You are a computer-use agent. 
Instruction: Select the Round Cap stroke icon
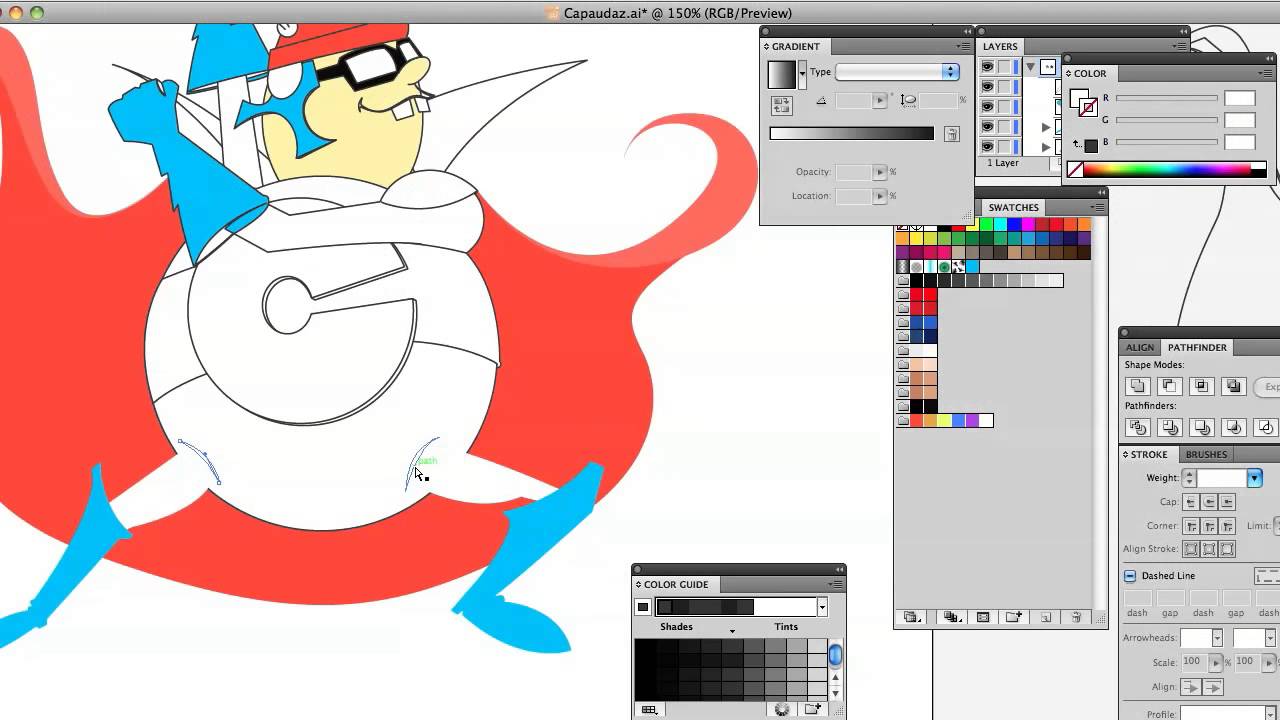(1209, 502)
